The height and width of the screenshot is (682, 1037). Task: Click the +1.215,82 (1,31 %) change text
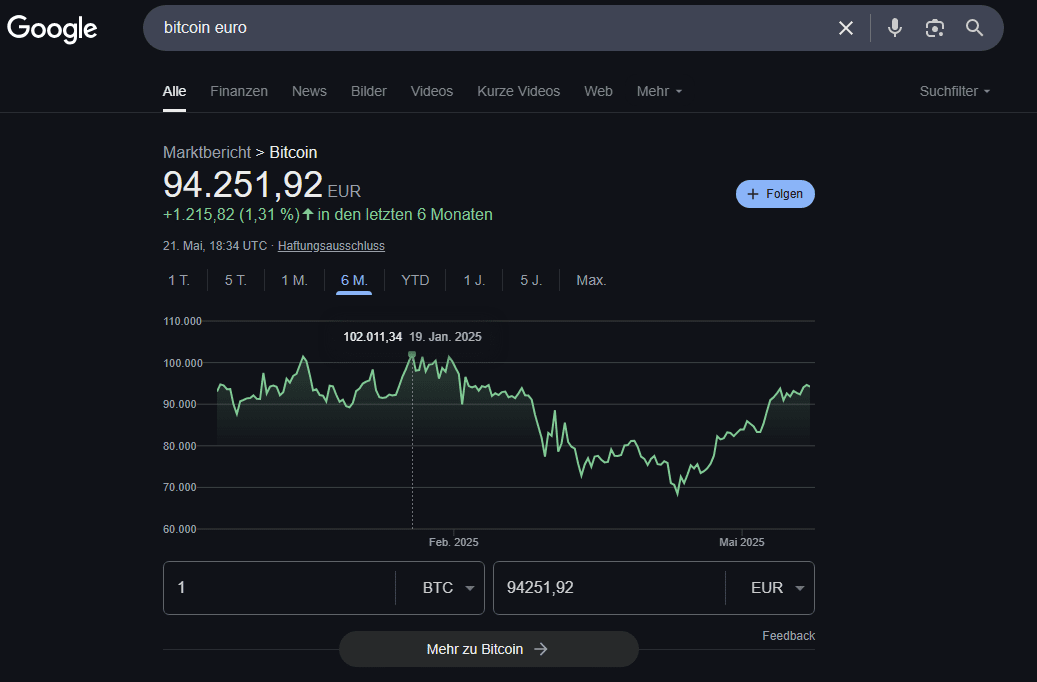(231, 214)
